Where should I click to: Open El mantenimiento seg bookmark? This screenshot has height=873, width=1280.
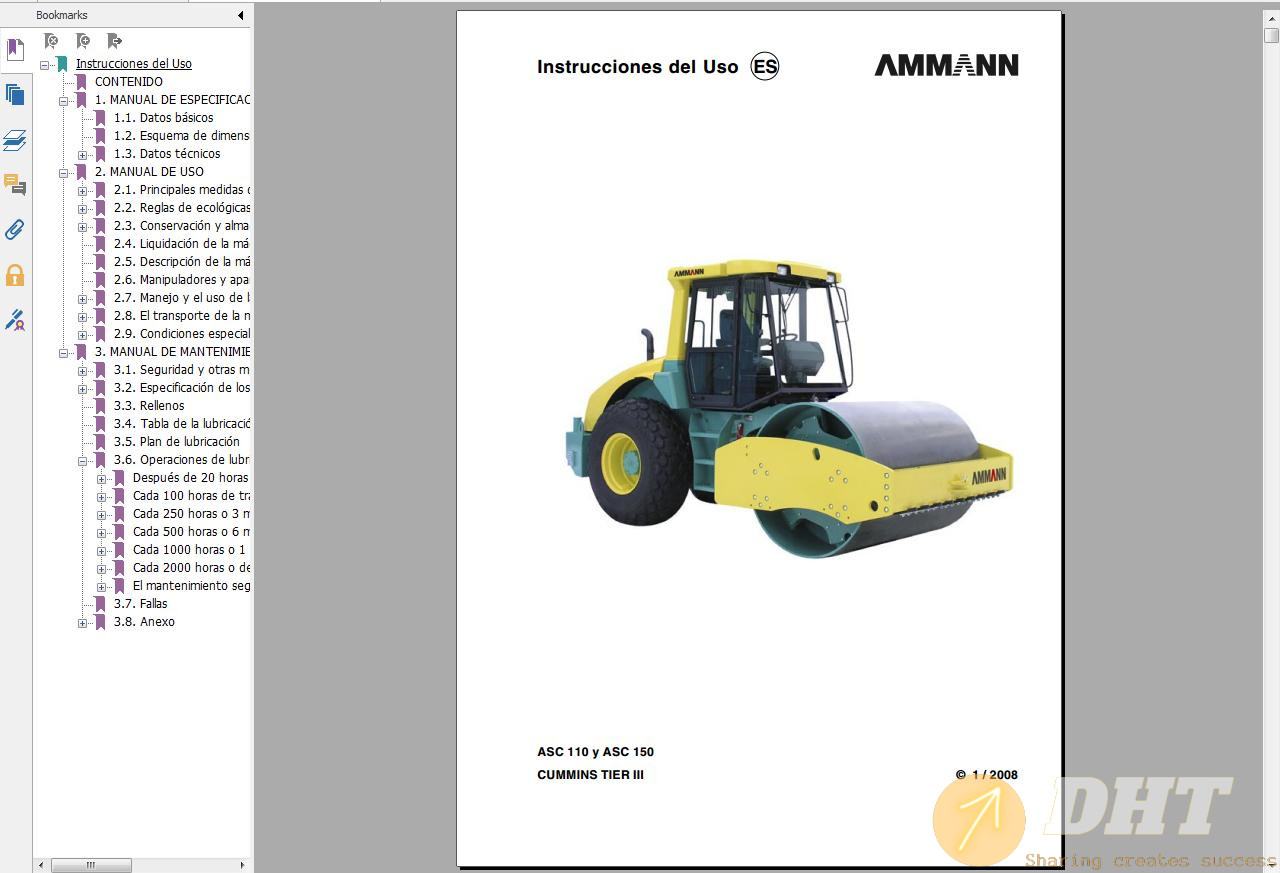pos(191,586)
